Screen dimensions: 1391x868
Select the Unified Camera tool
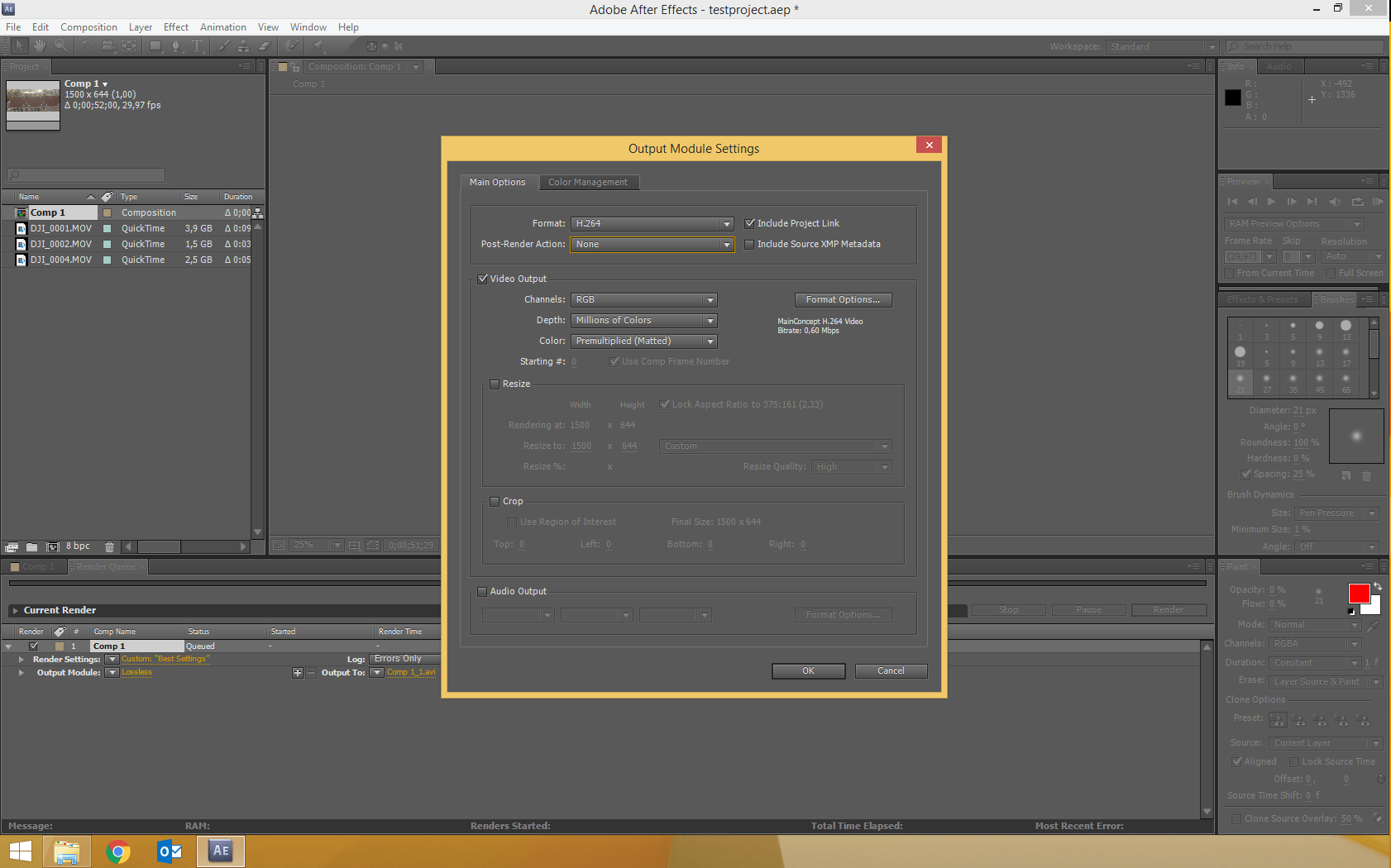click(108, 46)
